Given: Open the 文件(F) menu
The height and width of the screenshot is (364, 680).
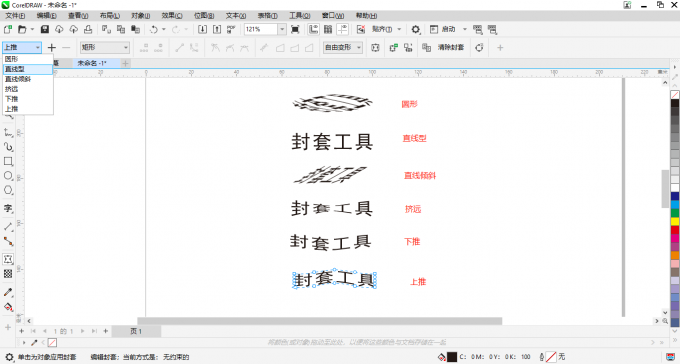Looking at the screenshot, I should [15, 16].
